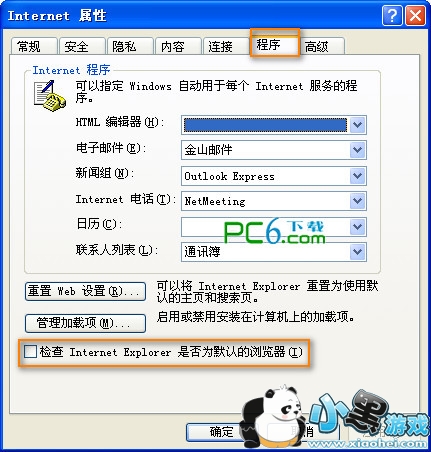Screen dimensions: 431x452
Task: Expand the HTML 编辑器 dropdown arrow
Action: point(357,125)
